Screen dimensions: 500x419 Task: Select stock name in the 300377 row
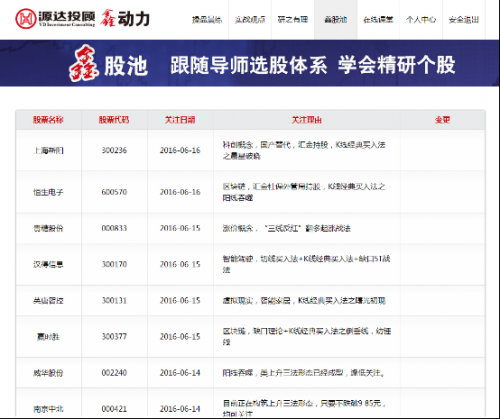(x=48, y=337)
